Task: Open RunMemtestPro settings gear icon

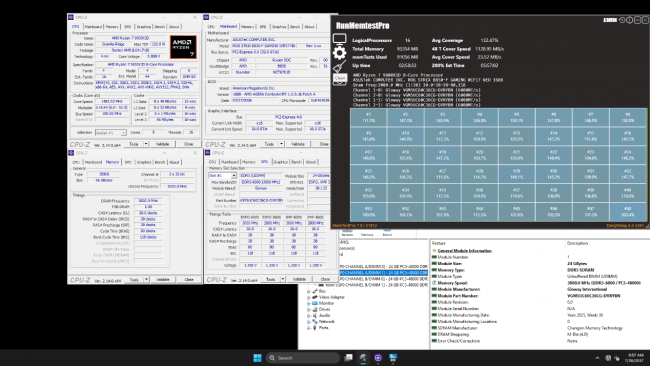Action: pyautogui.click(x=340, y=53)
